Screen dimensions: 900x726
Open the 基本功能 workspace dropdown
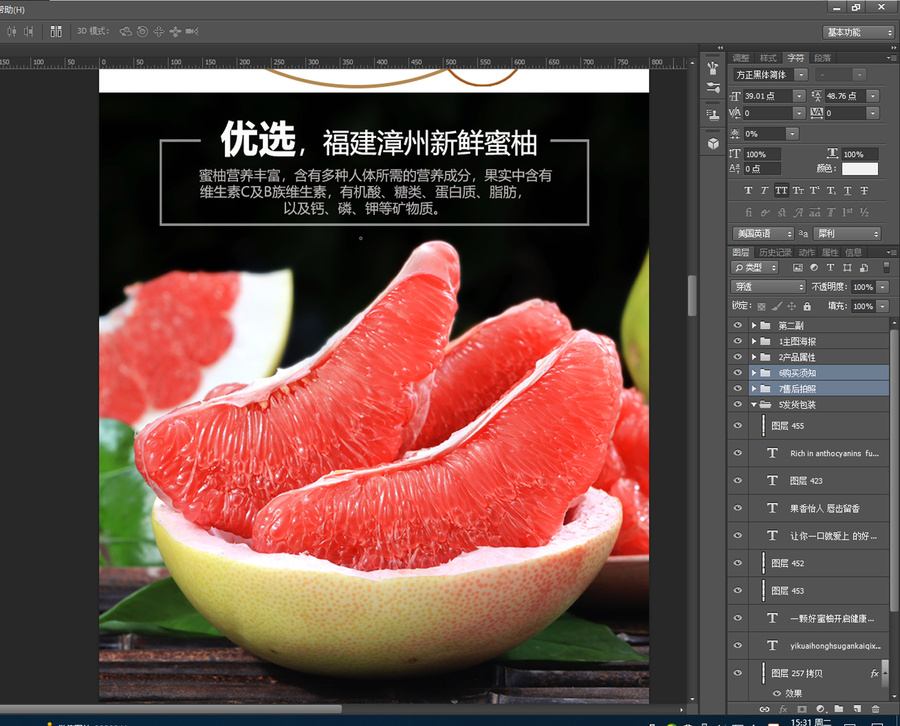pos(858,32)
